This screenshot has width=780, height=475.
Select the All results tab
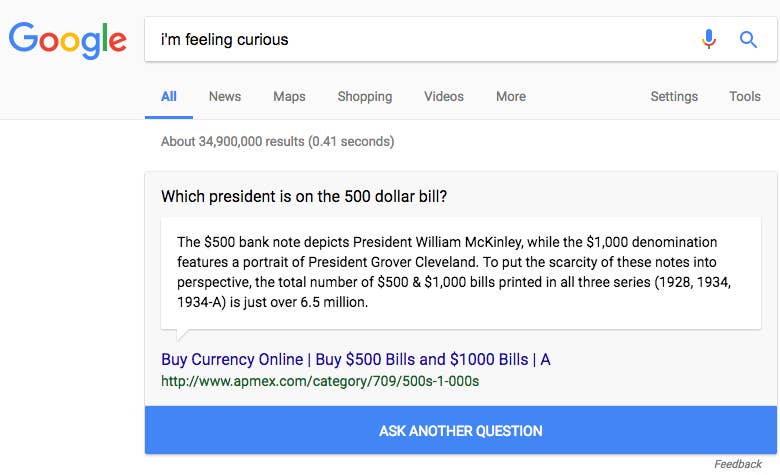click(169, 97)
